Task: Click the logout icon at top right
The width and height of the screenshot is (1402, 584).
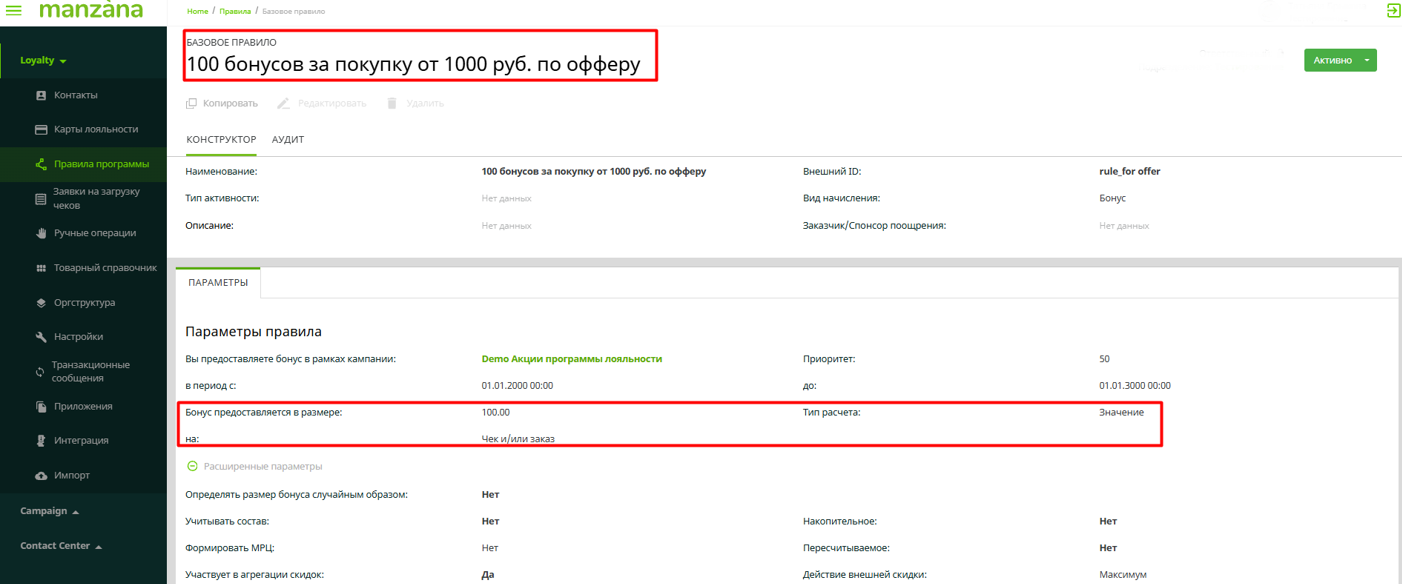Action: [1393, 11]
